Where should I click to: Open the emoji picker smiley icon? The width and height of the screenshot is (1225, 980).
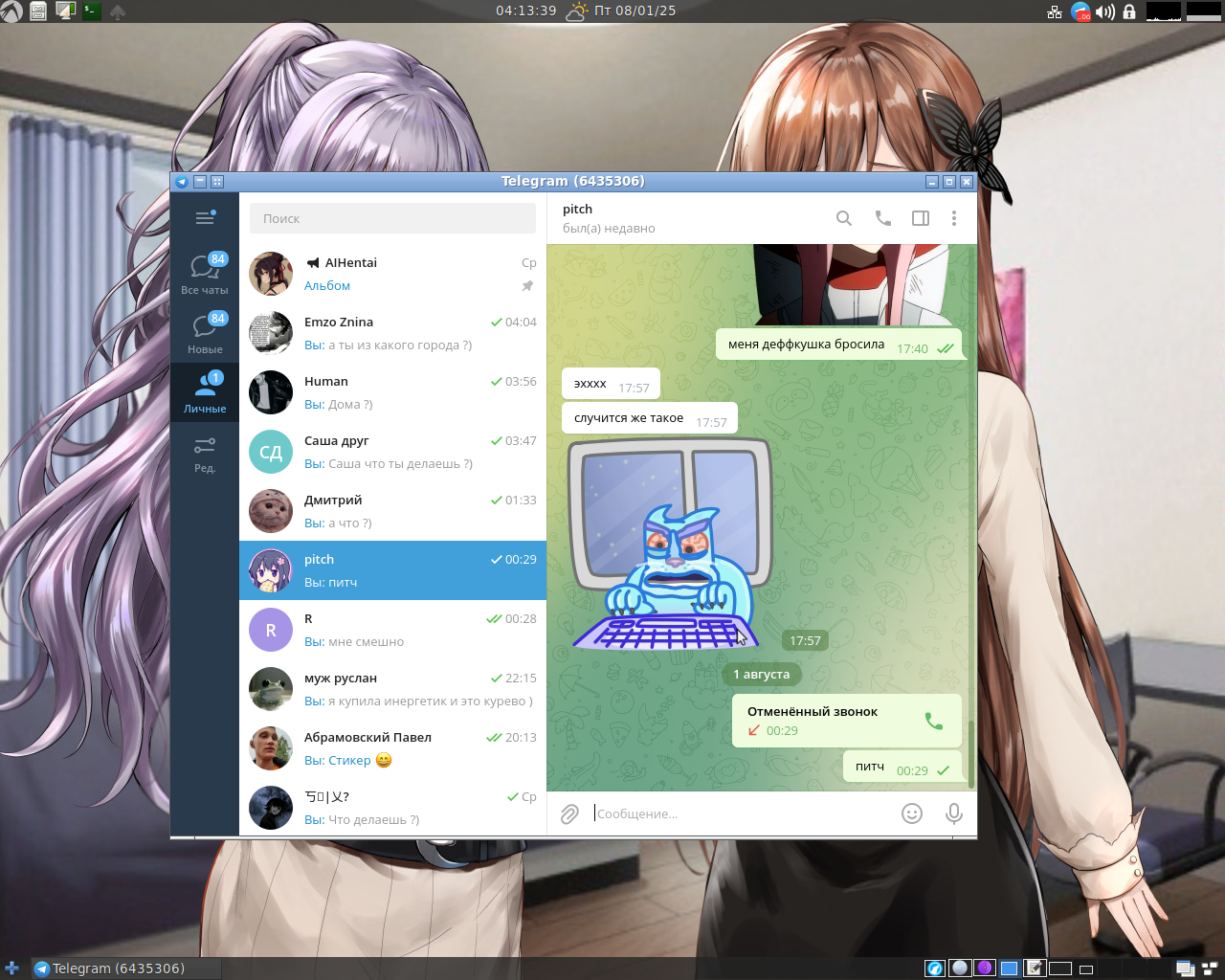point(912,813)
